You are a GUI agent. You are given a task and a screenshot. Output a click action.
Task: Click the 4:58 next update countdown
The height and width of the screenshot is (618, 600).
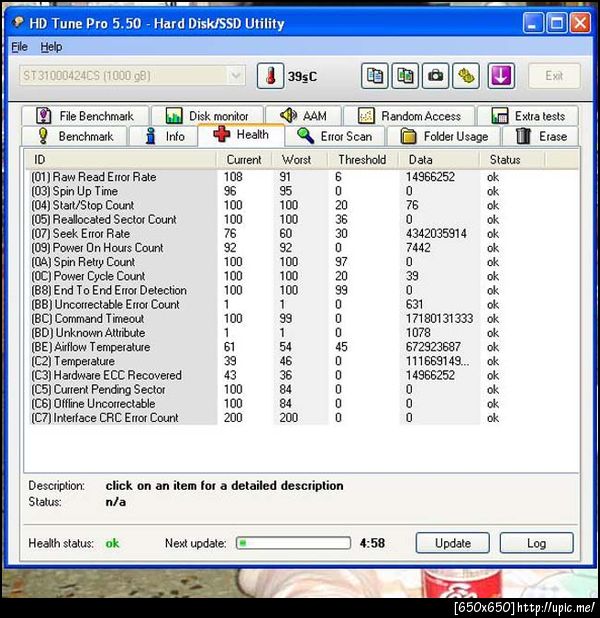pyautogui.click(x=372, y=543)
